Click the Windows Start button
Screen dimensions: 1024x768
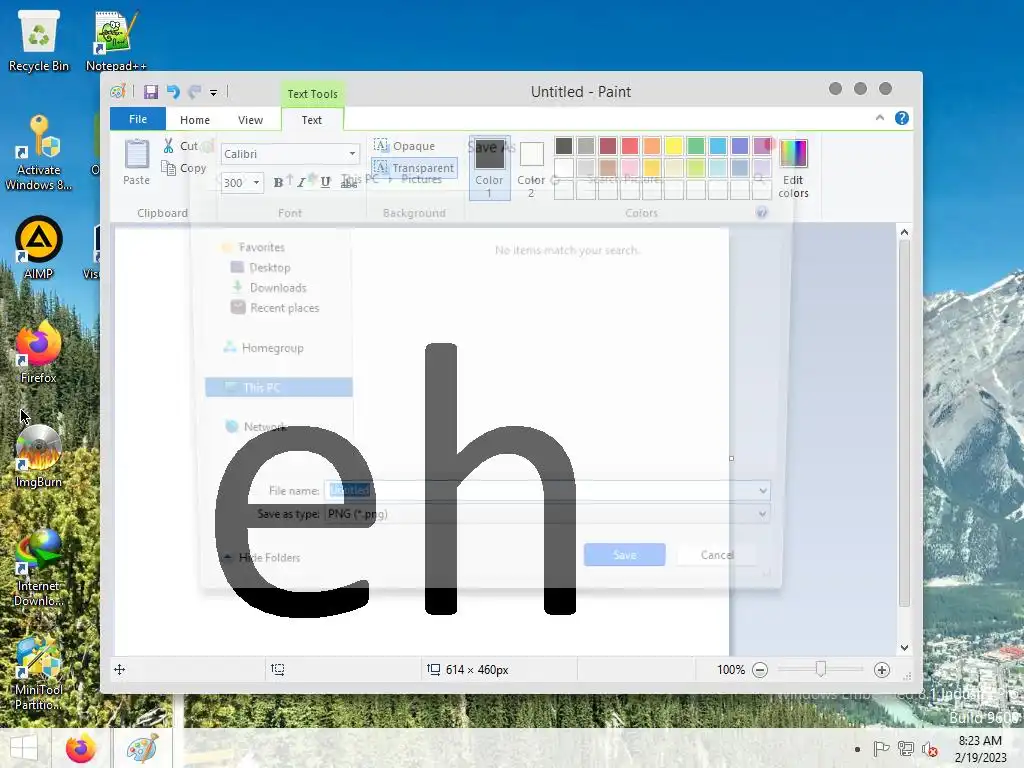point(24,748)
